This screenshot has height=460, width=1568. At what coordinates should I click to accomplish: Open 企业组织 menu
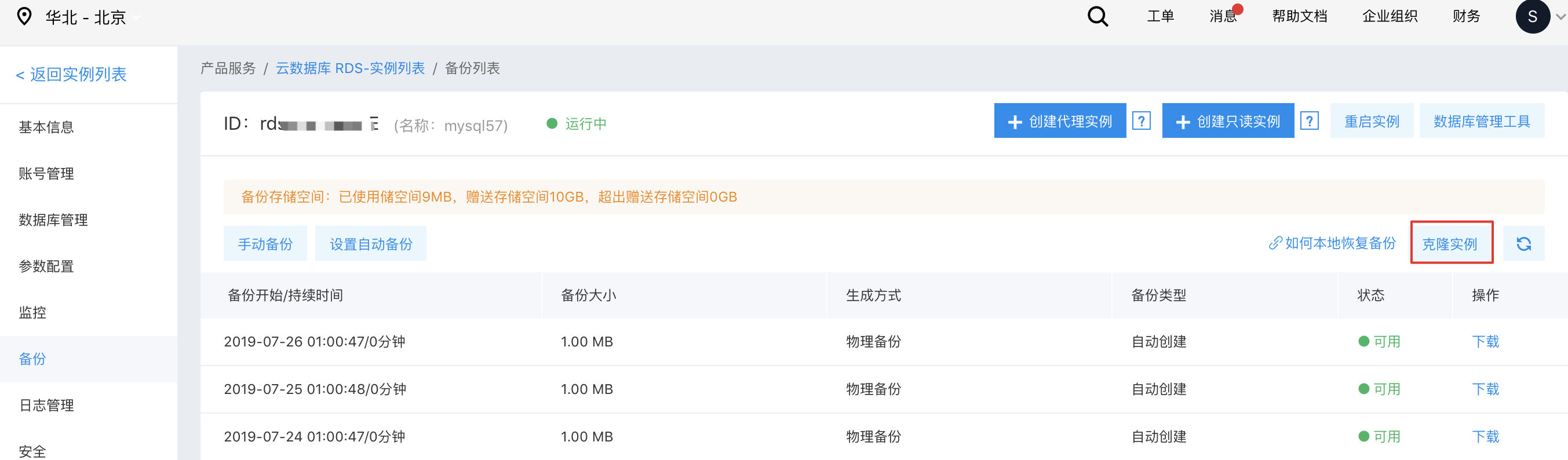tap(1390, 16)
